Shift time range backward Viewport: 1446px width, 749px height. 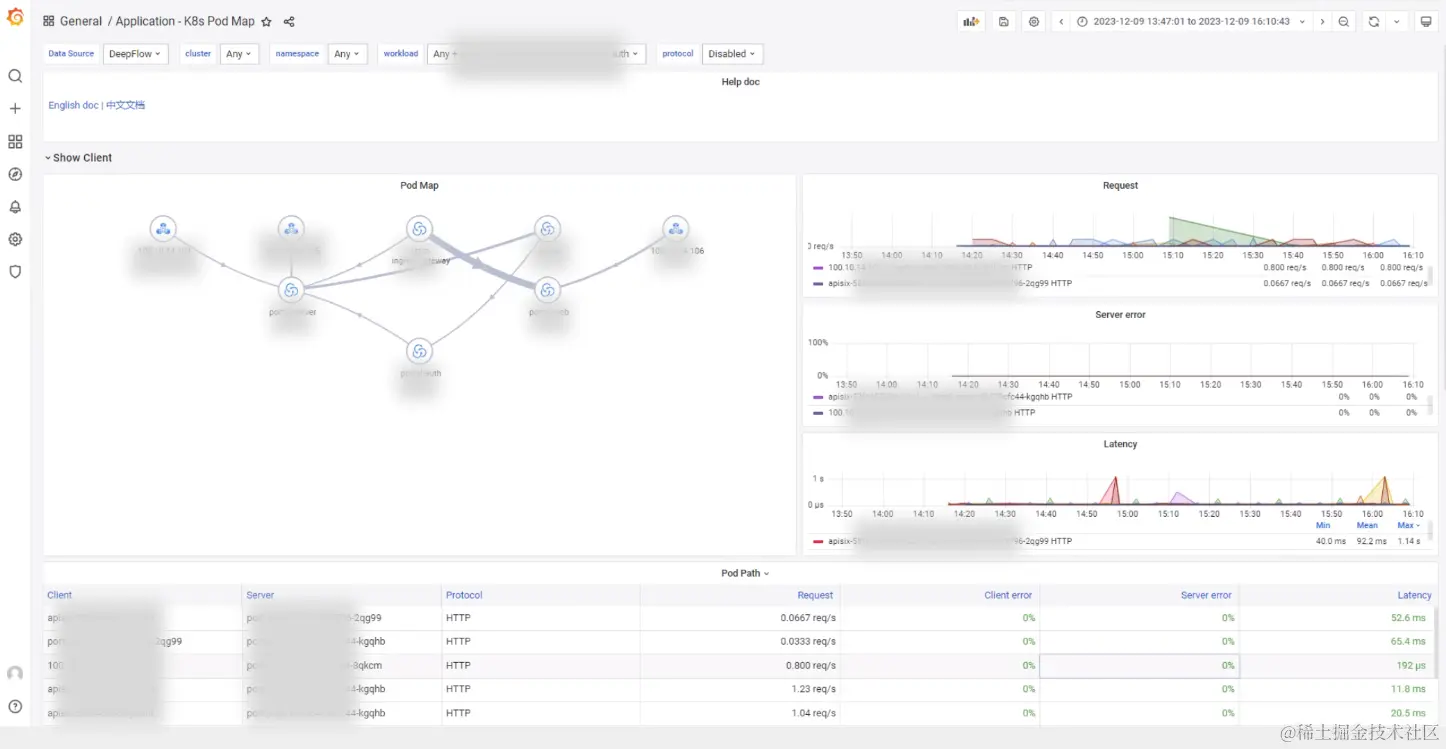(1061, 22)
